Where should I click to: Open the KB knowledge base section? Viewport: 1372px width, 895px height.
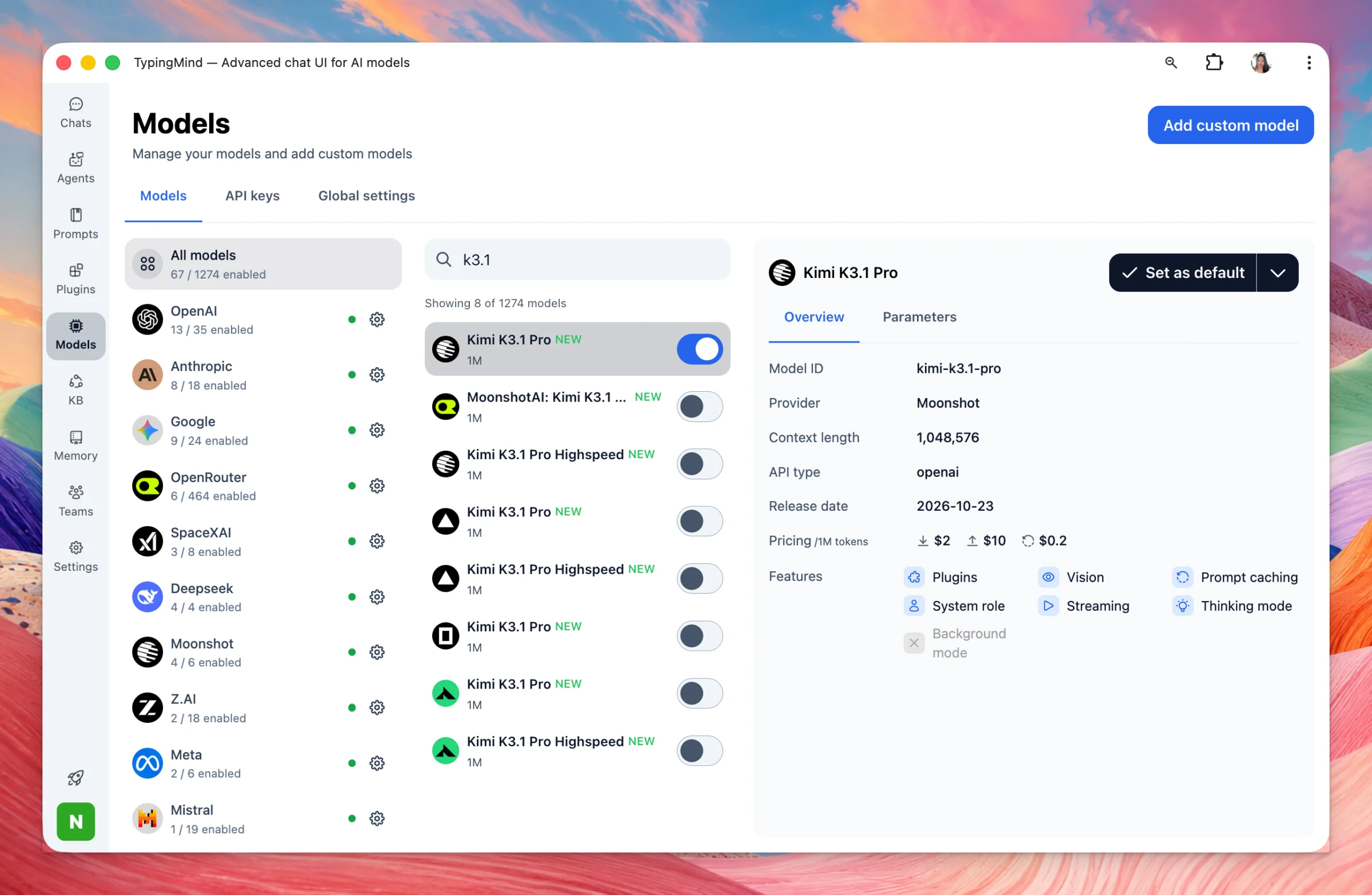point(75,391)
